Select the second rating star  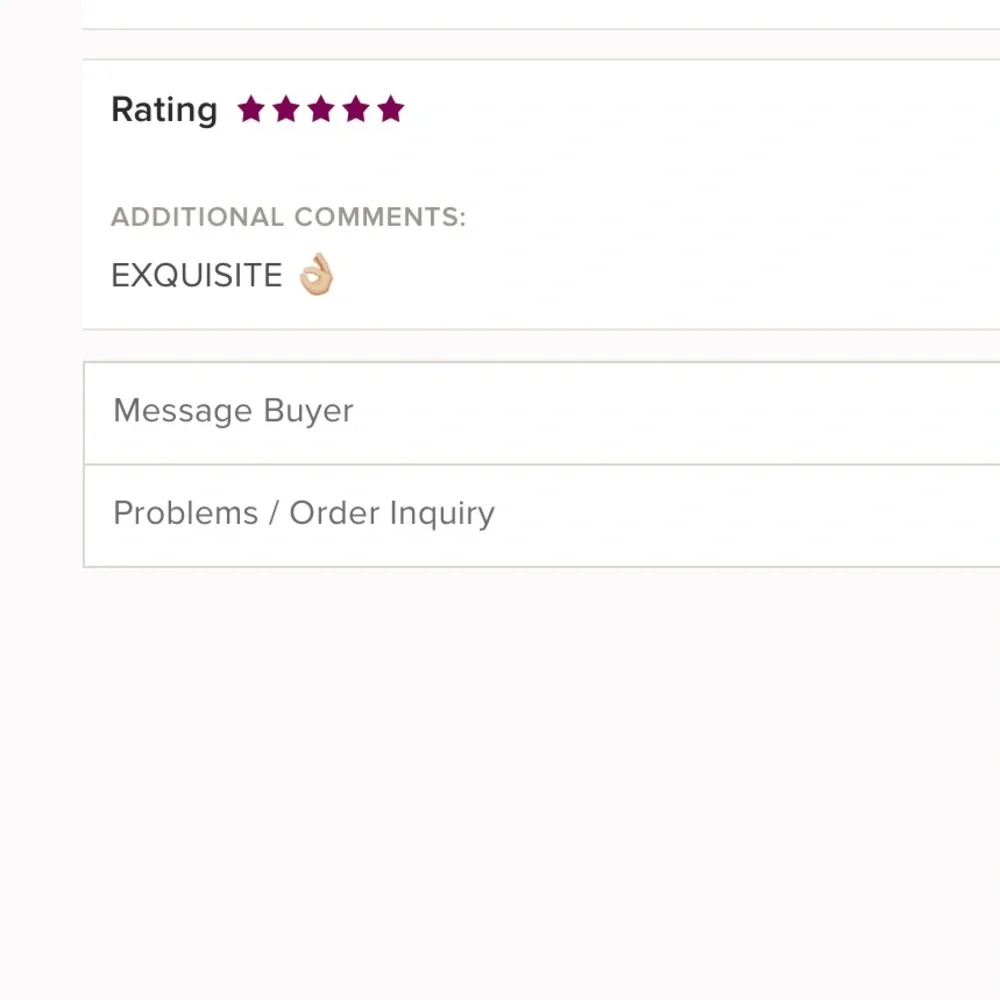pos(285,109)
